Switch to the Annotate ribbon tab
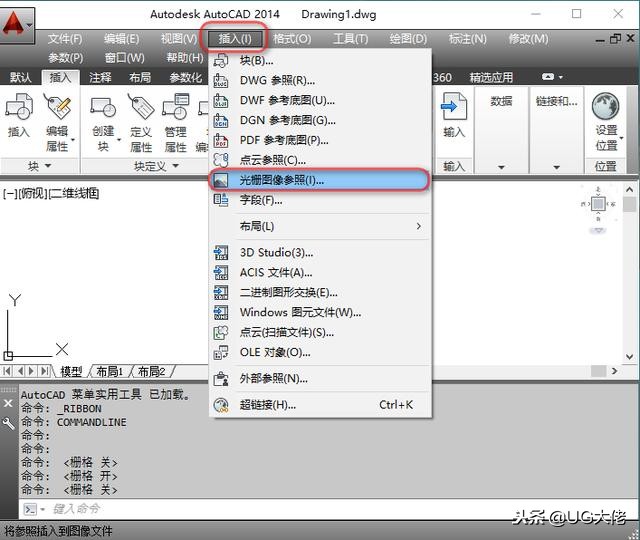 point(100,77)
